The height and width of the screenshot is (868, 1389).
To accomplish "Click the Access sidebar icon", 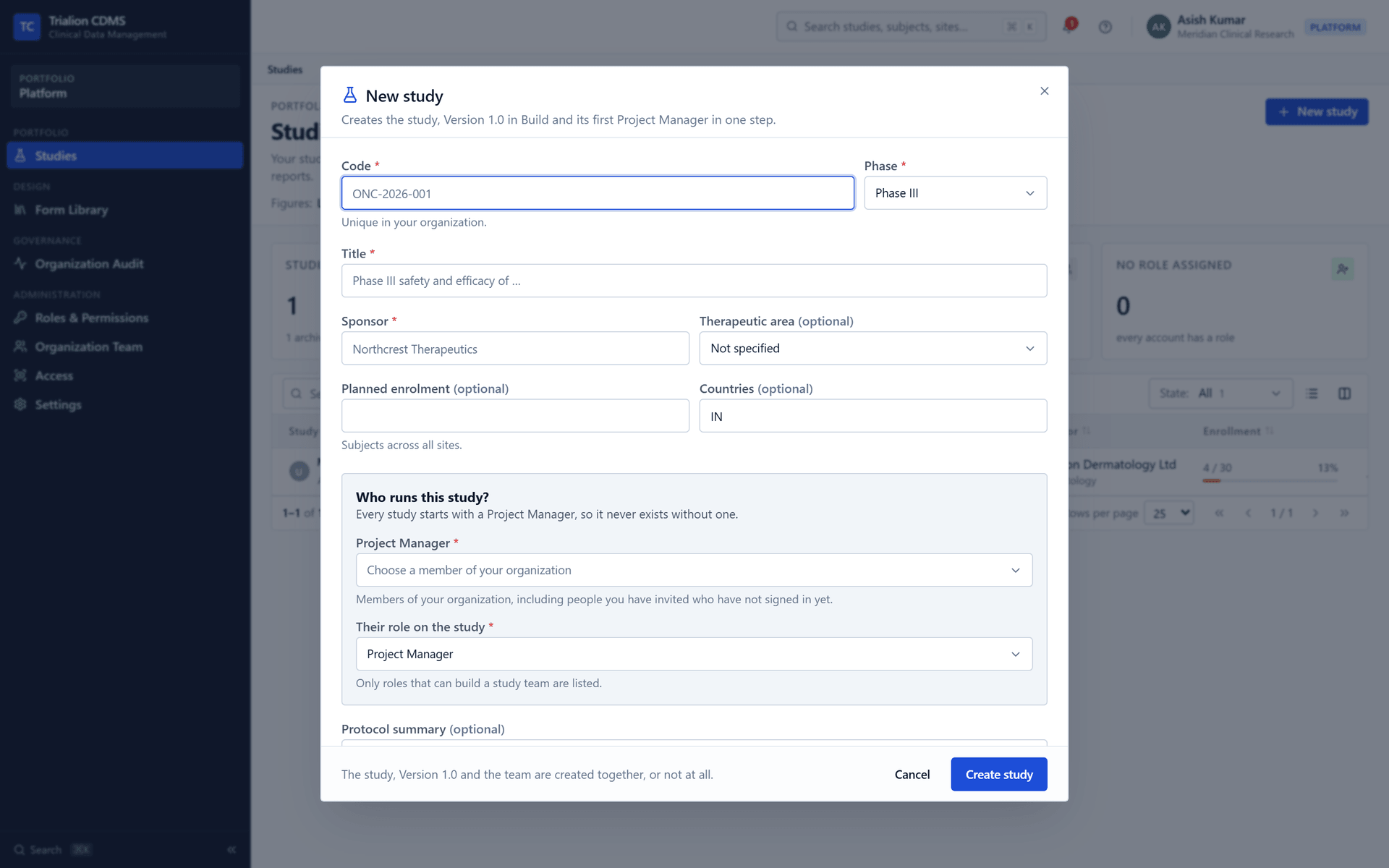I will pyautogui.click(x=20, y=375).
